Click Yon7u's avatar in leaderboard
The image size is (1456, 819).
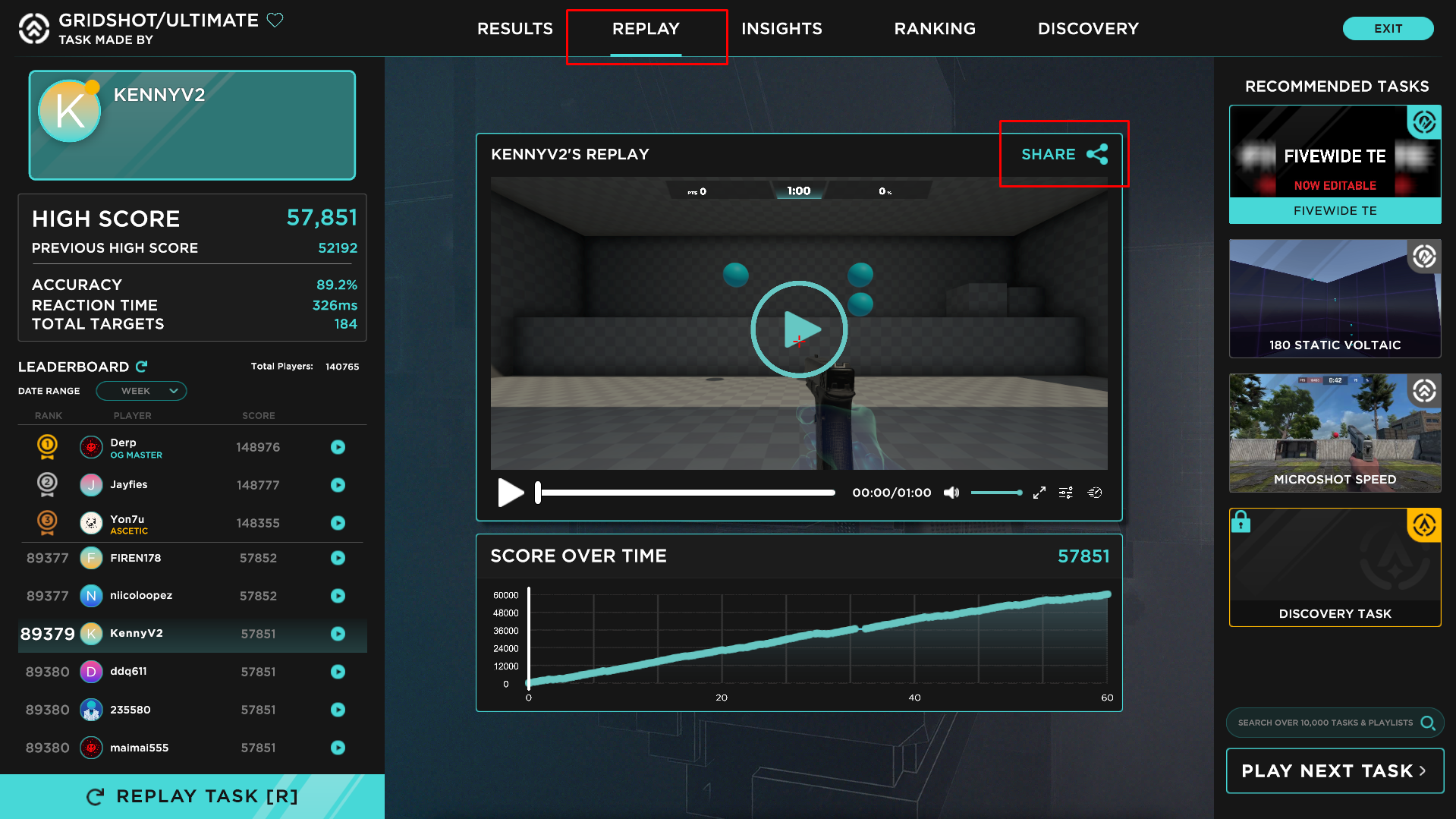91,523
